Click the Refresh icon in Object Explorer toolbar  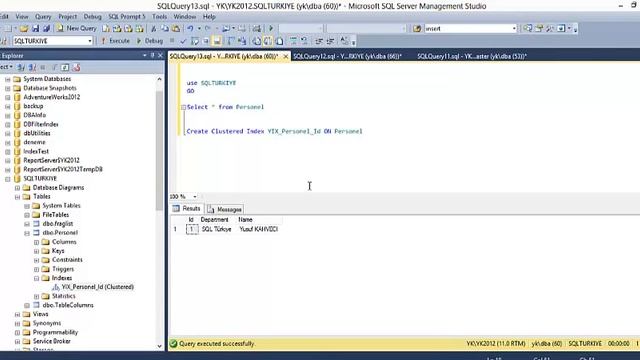[65, 67]
